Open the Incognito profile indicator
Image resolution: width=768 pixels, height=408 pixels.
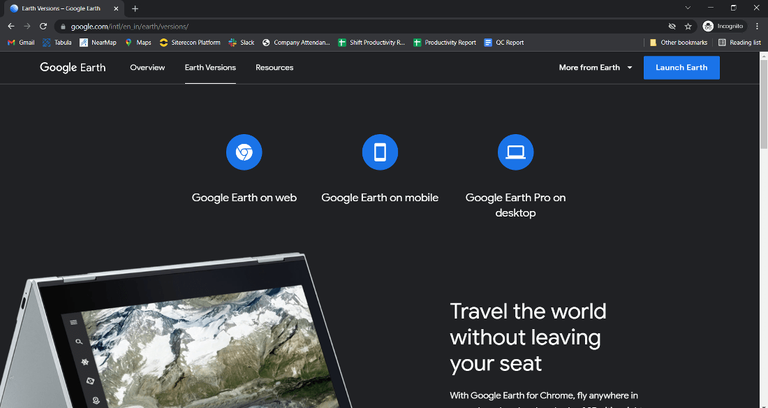[x=723, y=26]
